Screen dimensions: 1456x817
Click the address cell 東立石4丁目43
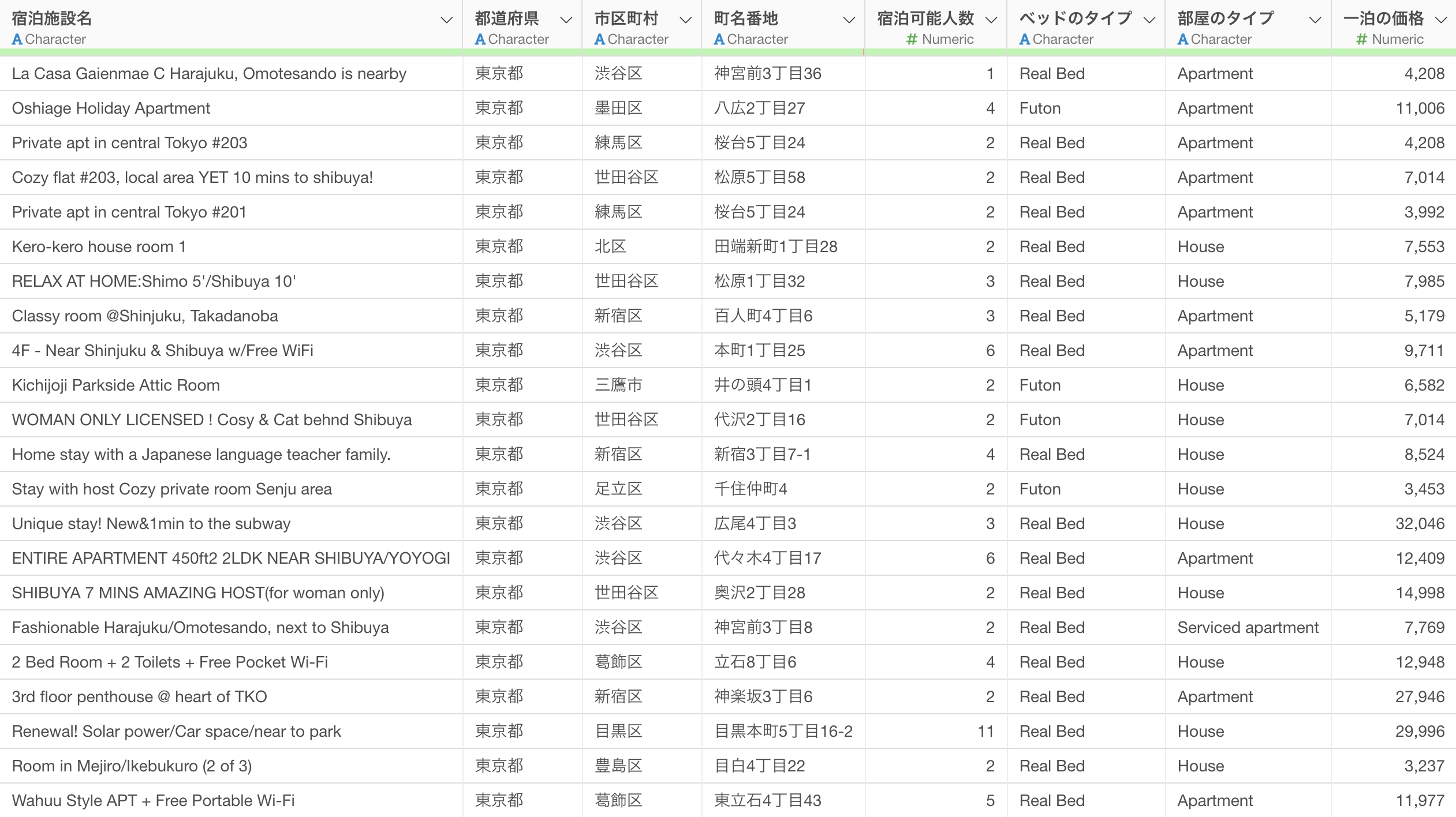click(783, 800)
